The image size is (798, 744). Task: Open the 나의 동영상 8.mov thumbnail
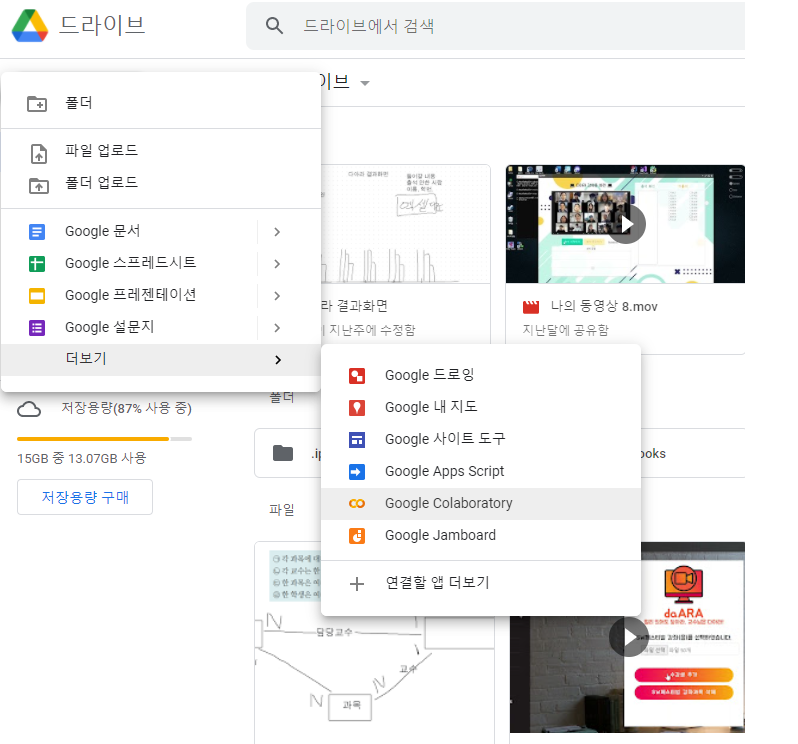(x=625, y=224)
